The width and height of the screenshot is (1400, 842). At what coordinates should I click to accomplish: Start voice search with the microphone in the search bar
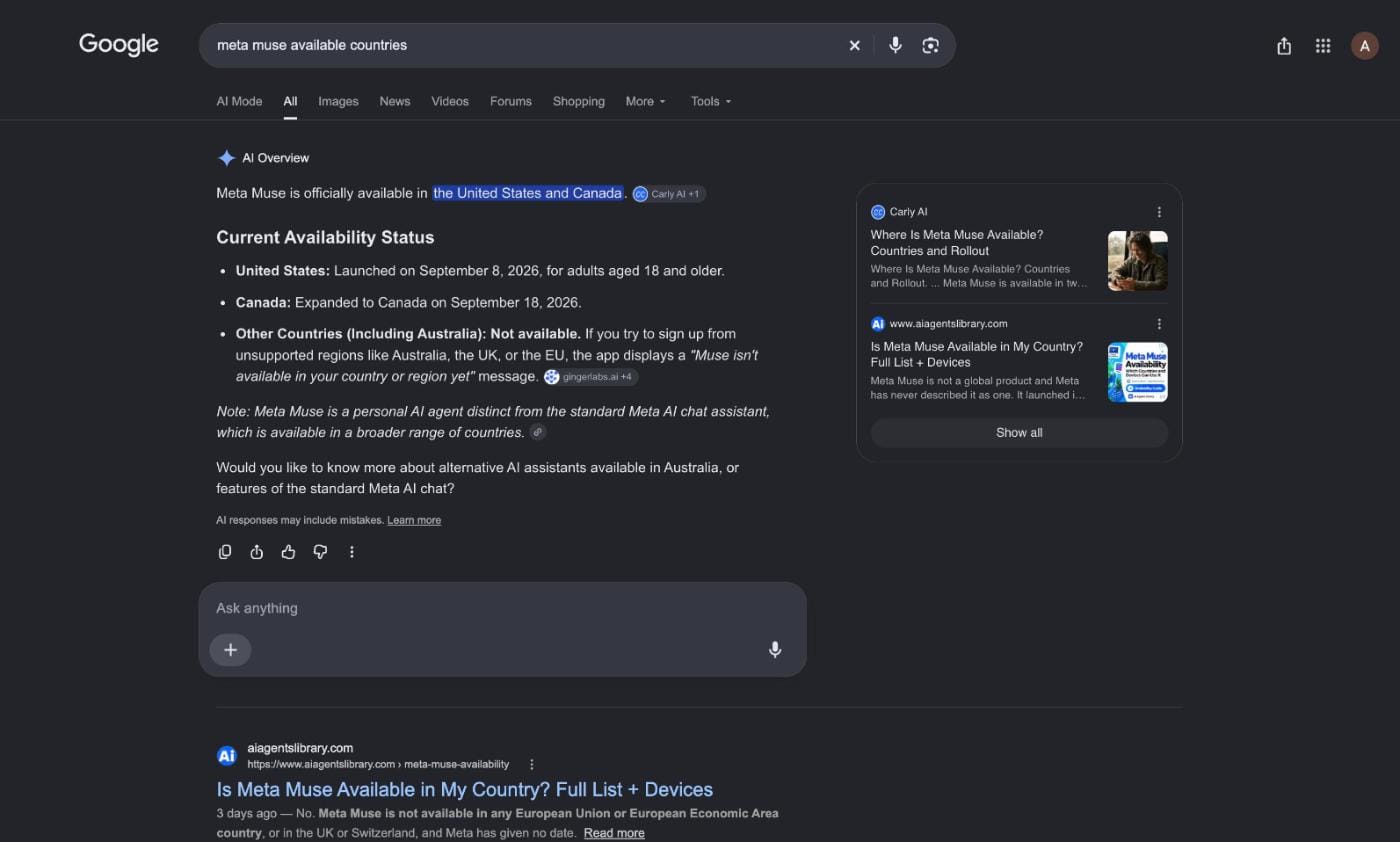click(895, 45)
